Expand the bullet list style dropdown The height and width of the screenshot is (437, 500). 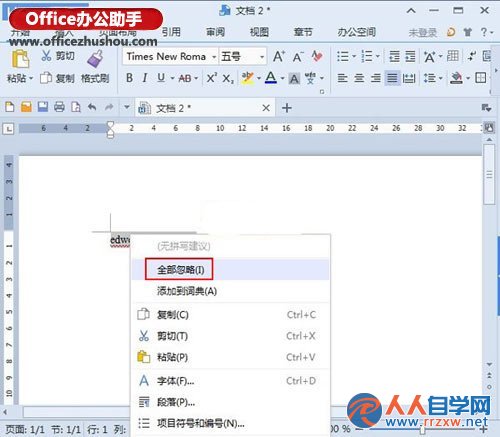point(354,56)
